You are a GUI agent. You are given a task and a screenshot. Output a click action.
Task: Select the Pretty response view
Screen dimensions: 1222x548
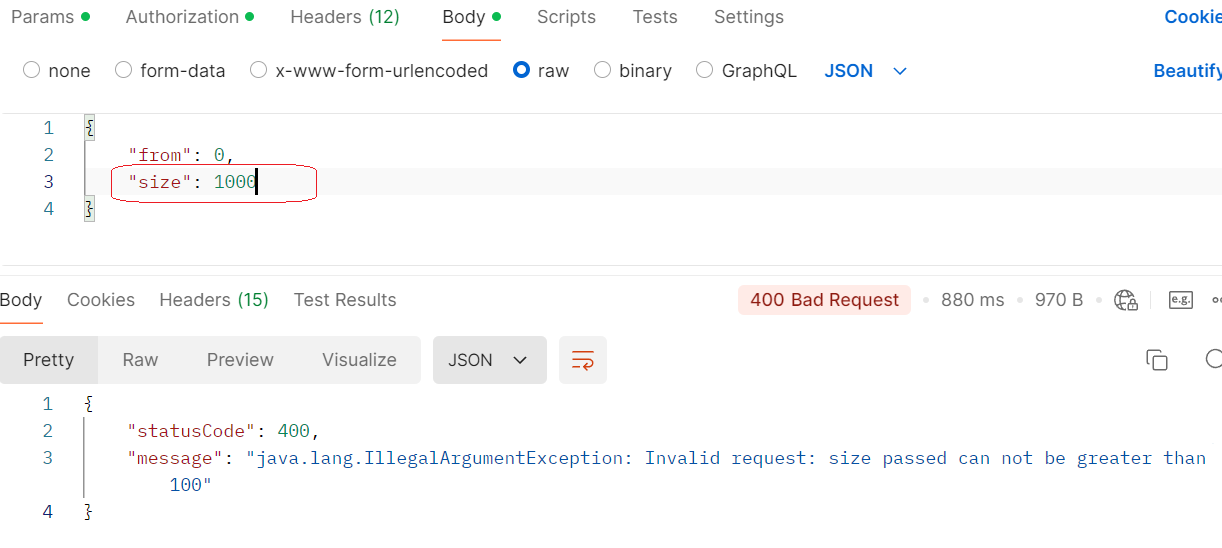49,360
